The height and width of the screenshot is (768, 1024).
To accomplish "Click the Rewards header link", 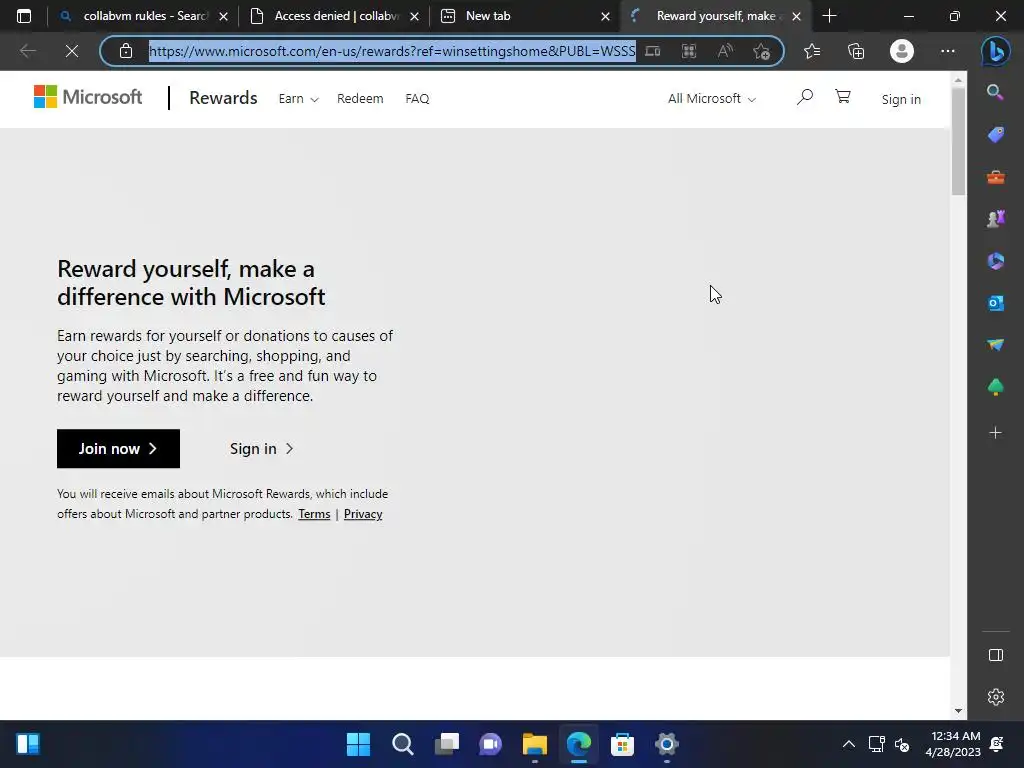I will pyautogui.click(x=223, y=98).
